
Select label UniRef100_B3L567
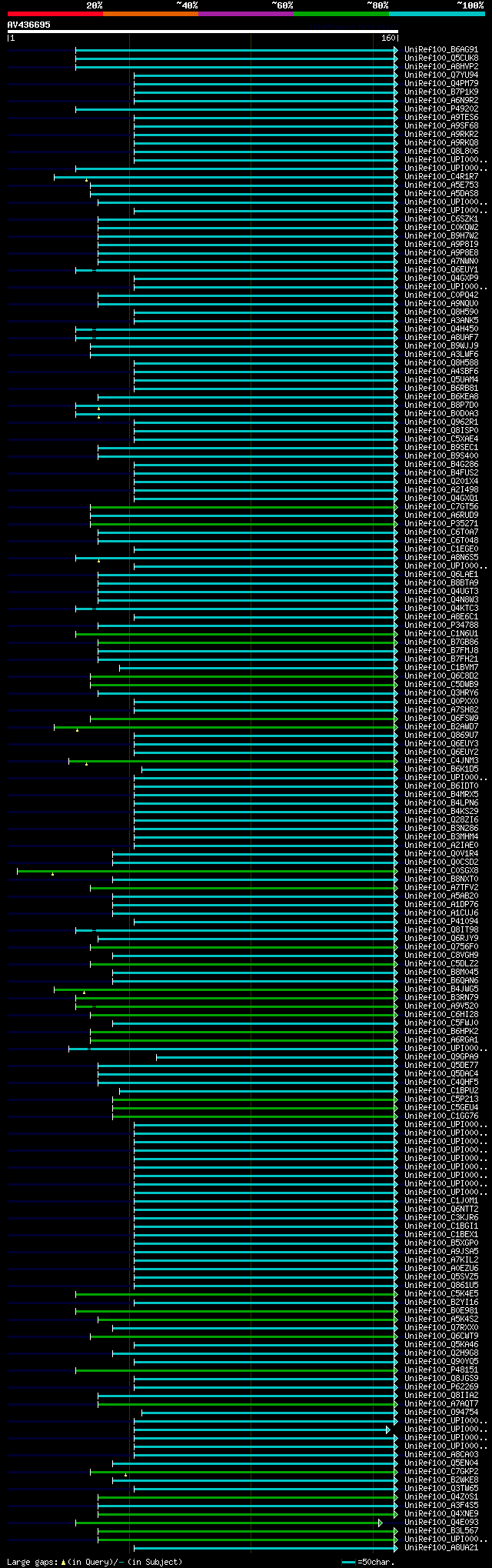[441, 1531]
